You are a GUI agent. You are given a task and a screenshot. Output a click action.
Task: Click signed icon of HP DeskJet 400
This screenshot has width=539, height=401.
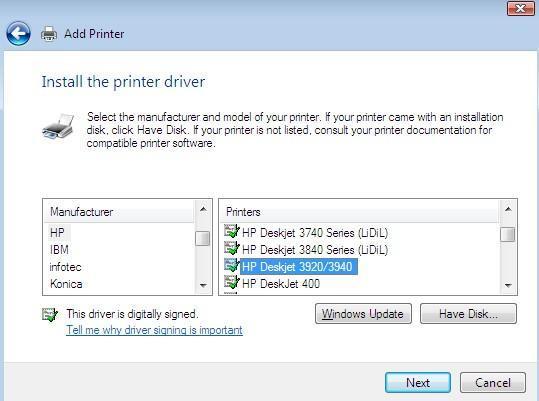click(x=231, y=282)
